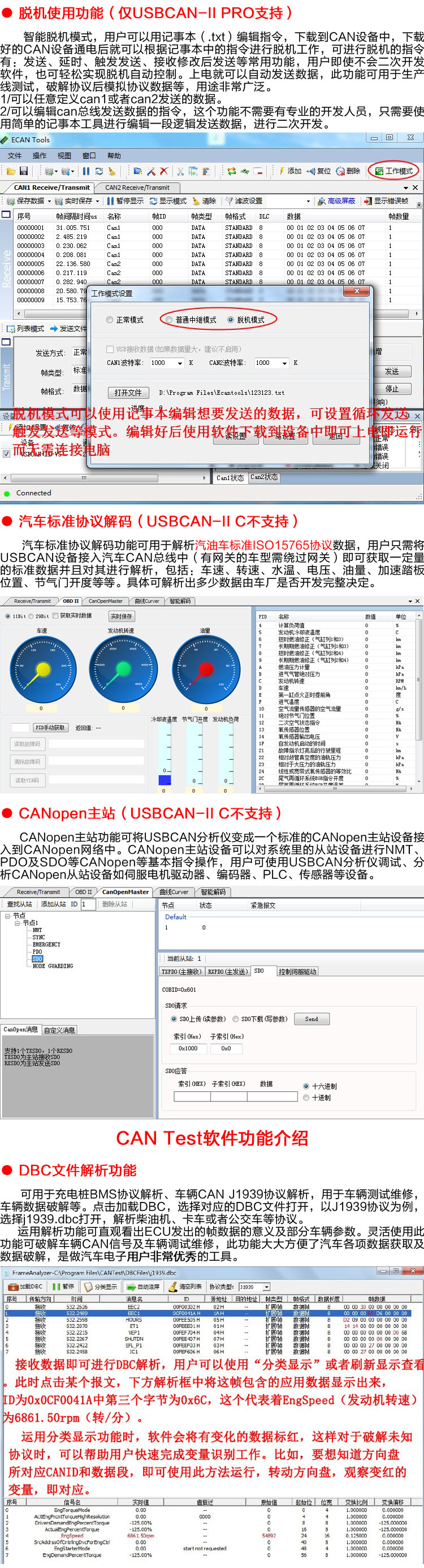Open the 操作 menu
Viewport: 424px width, 1568px height.
click(x=39, y=155)
